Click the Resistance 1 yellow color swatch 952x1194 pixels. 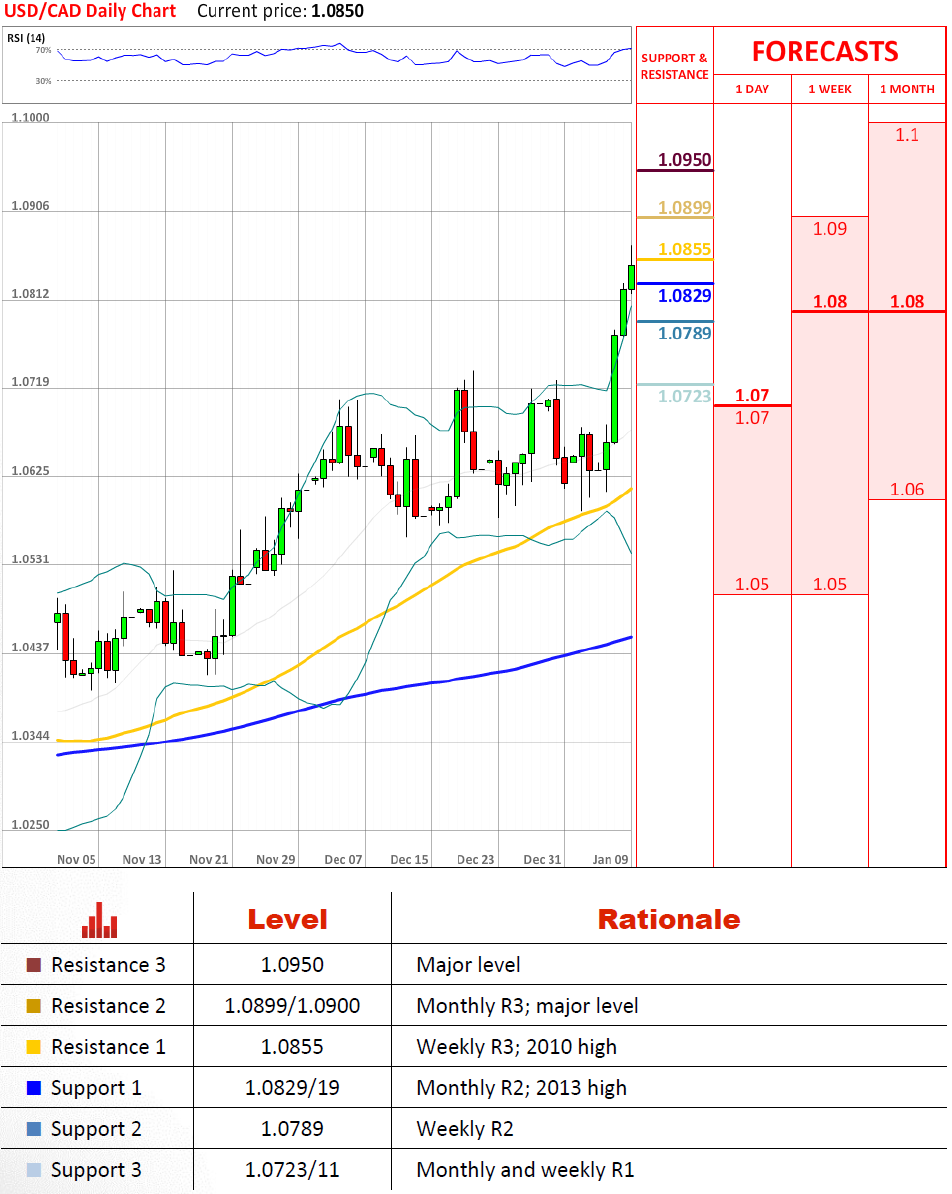pos(34,1047)
